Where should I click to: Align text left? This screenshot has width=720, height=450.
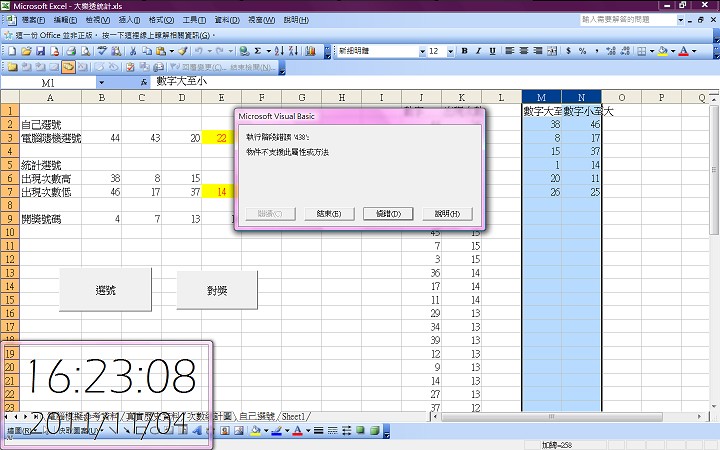(x=510, y=51)
